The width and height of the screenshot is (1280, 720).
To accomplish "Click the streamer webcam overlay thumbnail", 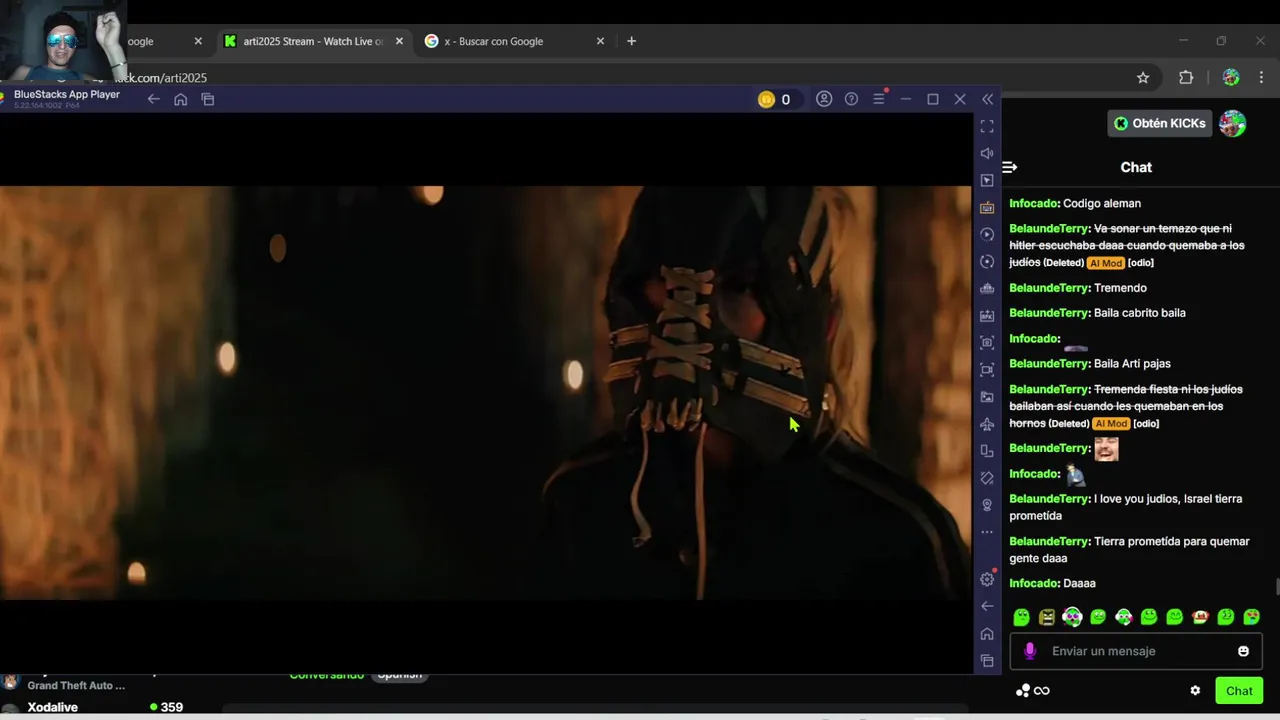I will pos(63,40).
